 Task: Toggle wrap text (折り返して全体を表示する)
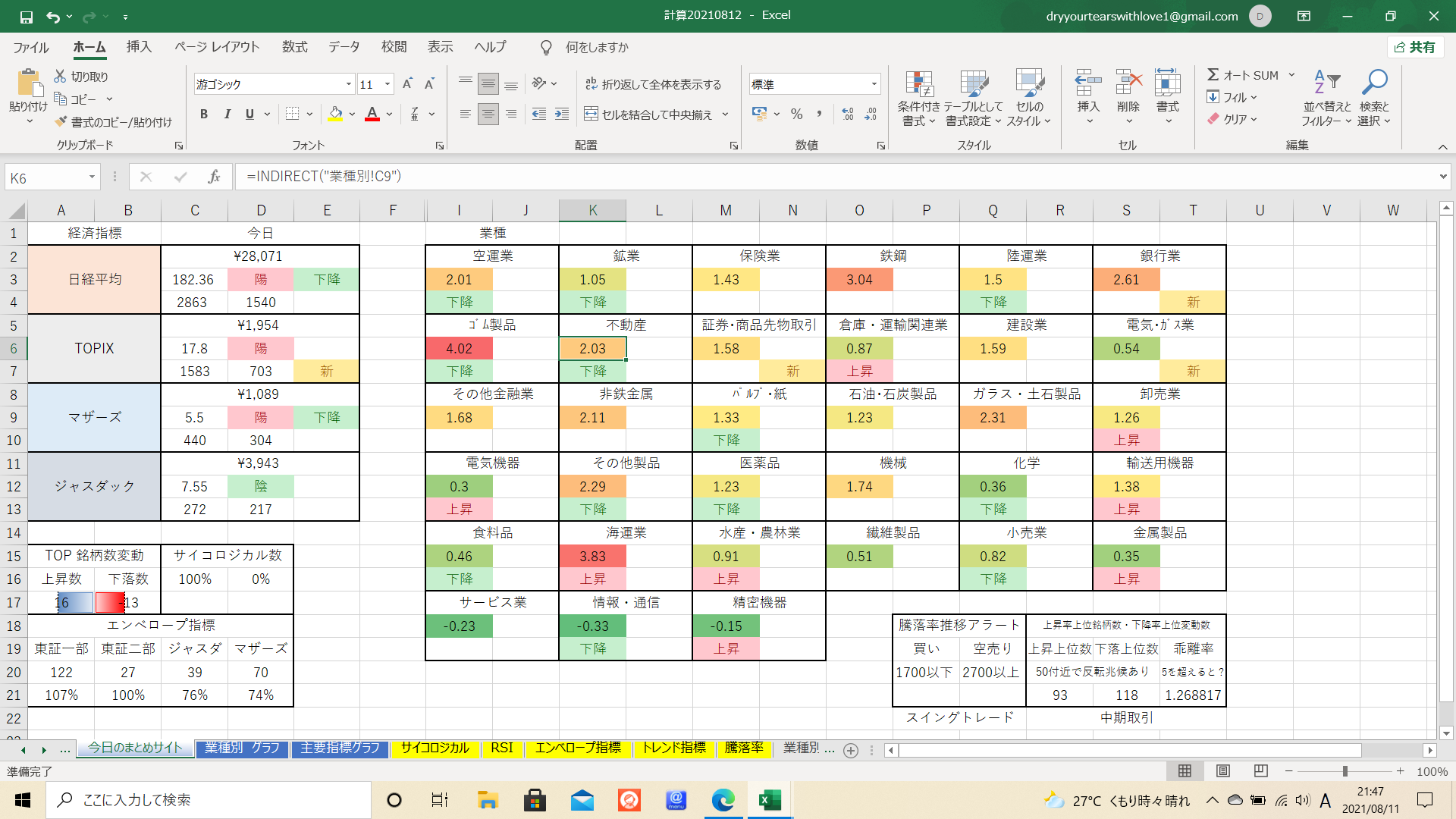coord(653,84)
